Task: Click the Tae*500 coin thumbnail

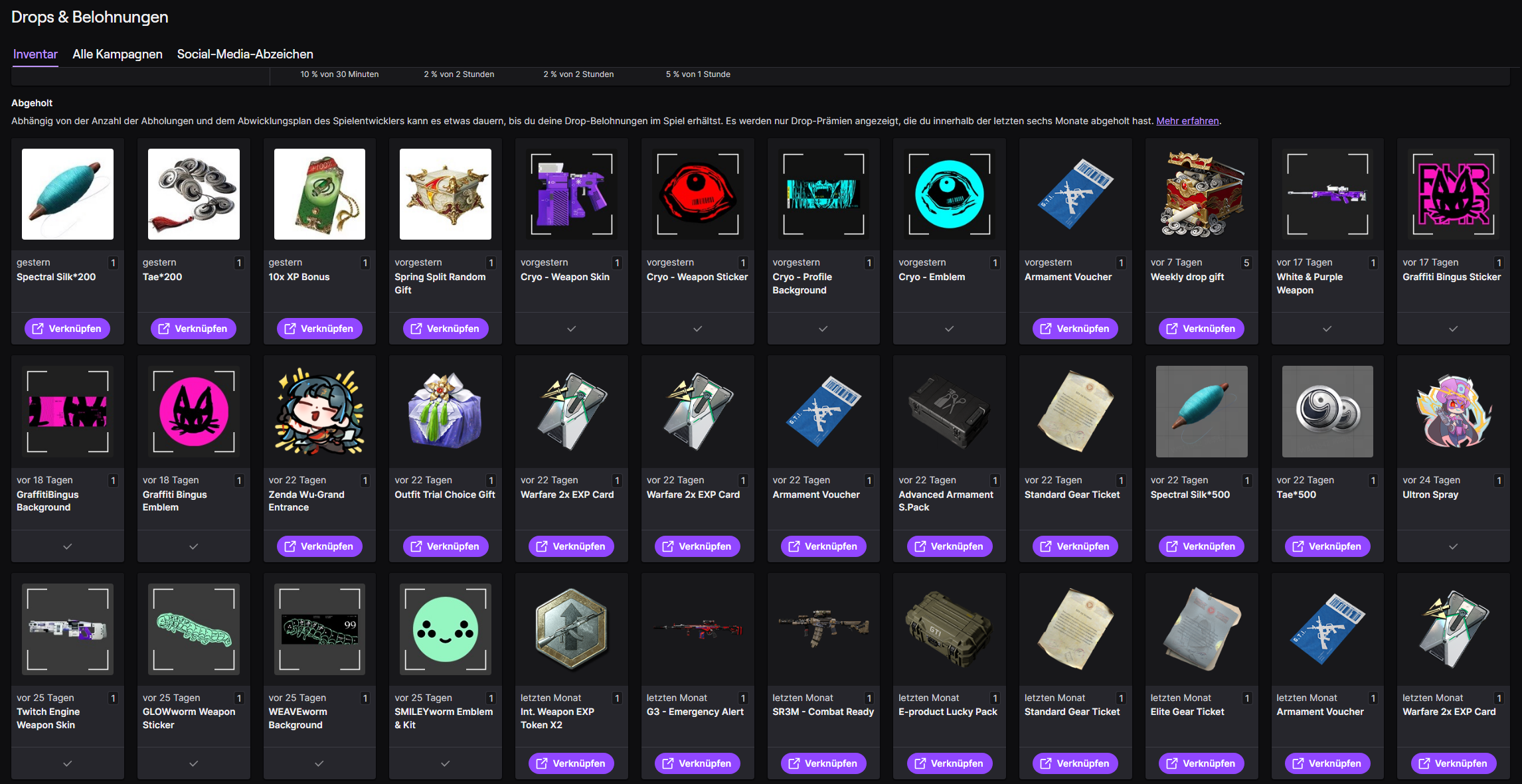Action: [x=1327, y=412]
